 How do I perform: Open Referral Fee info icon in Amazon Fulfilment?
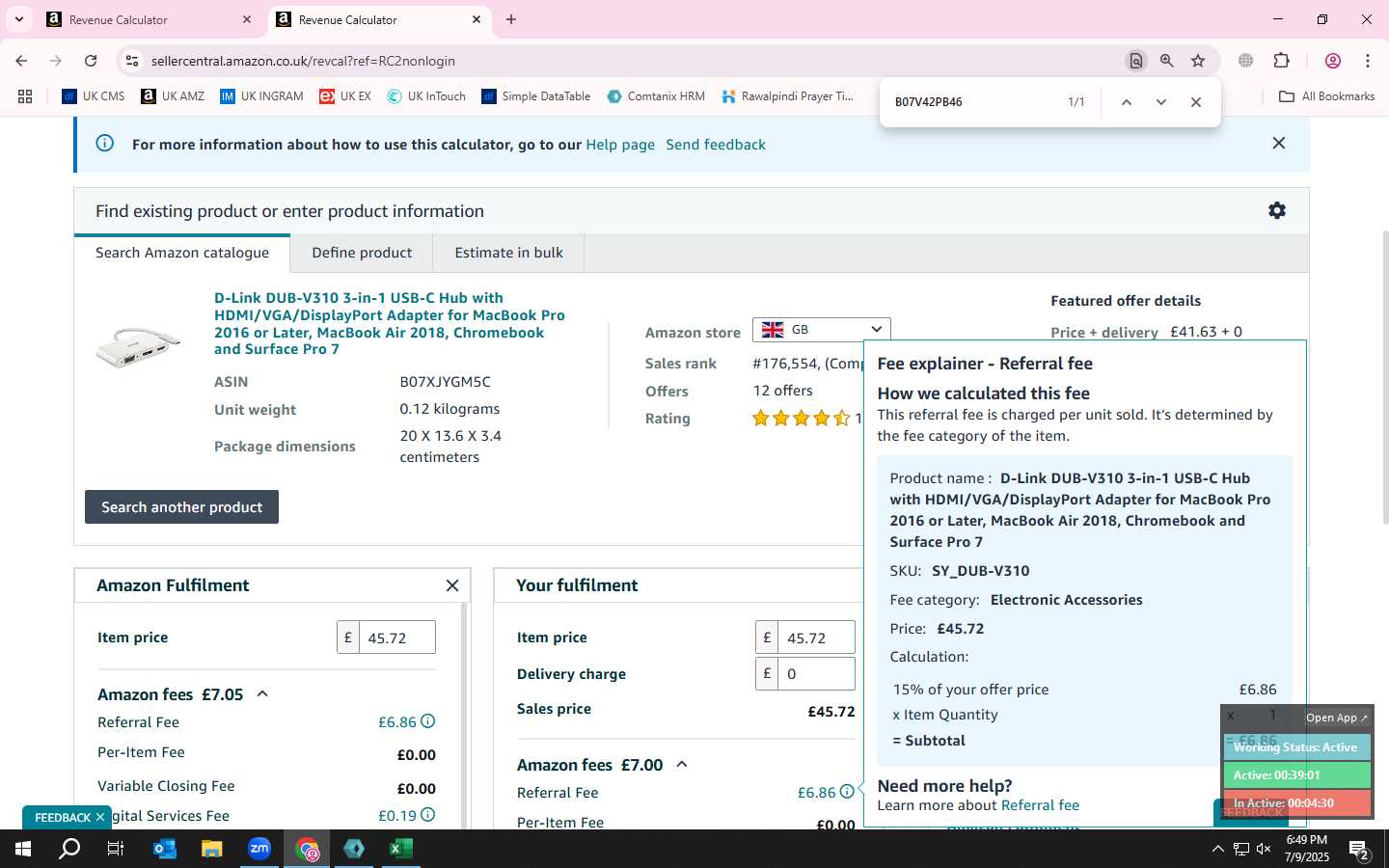(428, 721)
